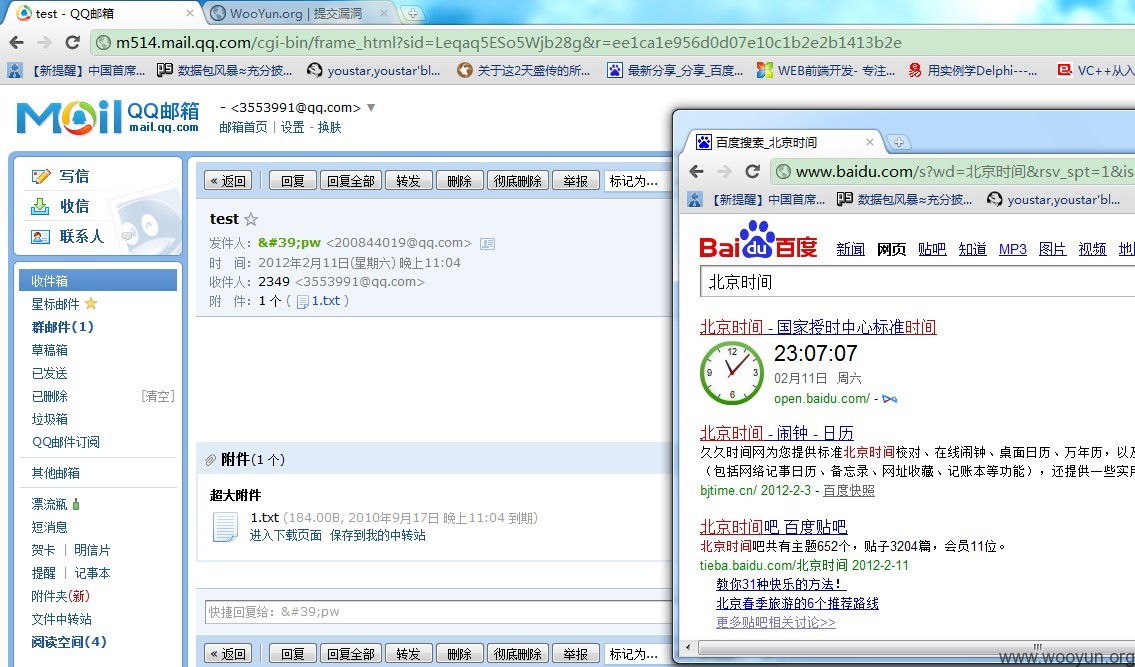Viewport: 1135px width, 667px height.
Task: Open the bottom 标记为... dropdown
Action: pyautogui.click(x=636, y=654)
